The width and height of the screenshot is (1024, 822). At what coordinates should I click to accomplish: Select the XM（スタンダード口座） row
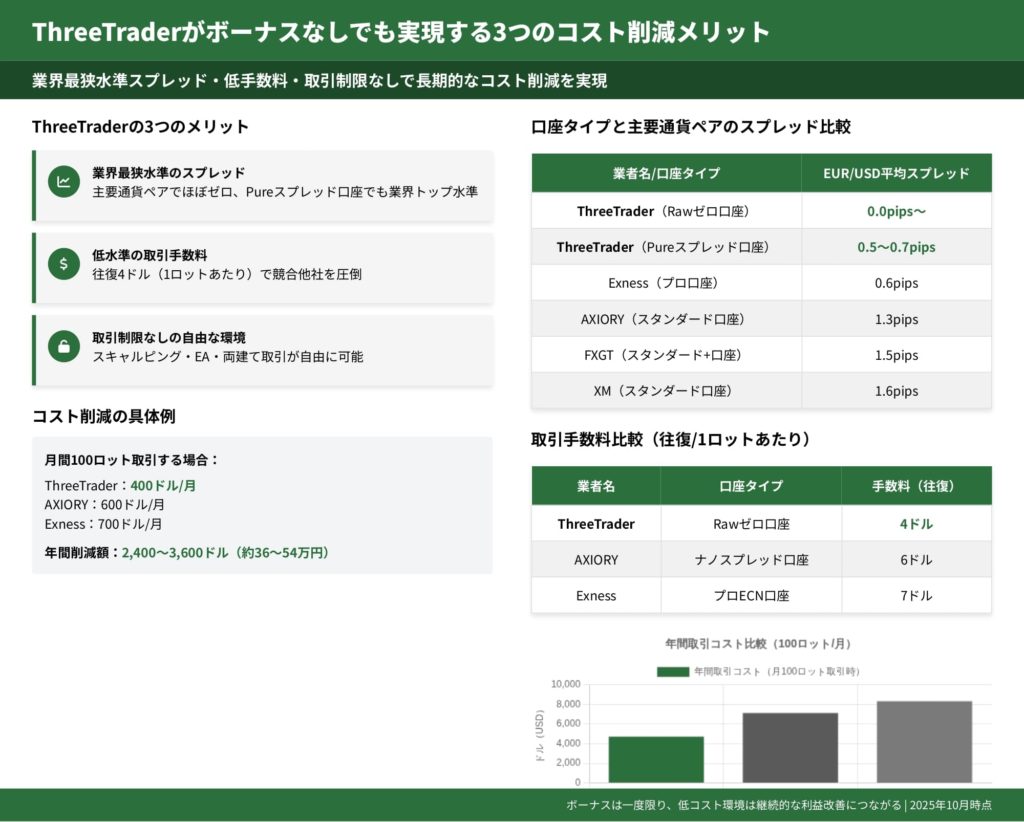click(666, 391)
